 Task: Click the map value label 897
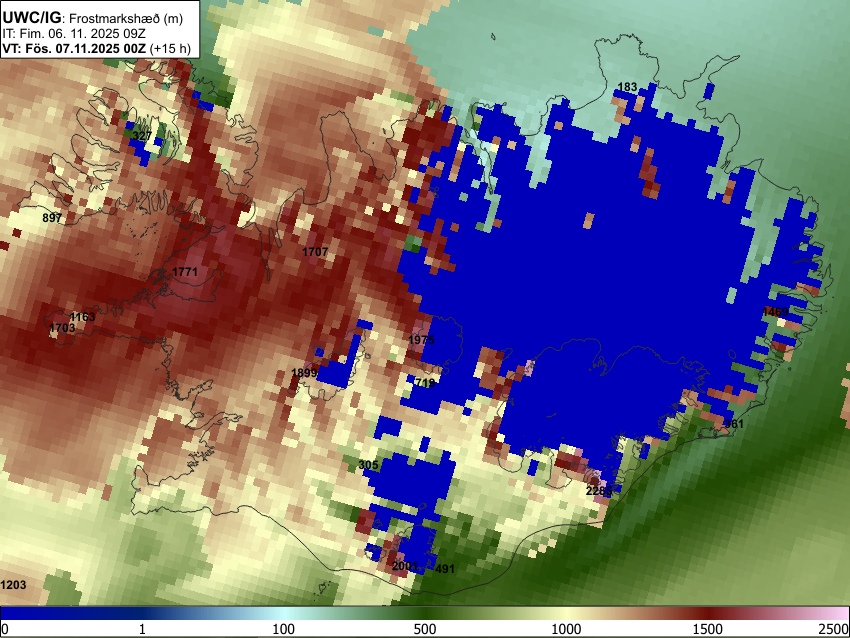[x=52, y=218]
